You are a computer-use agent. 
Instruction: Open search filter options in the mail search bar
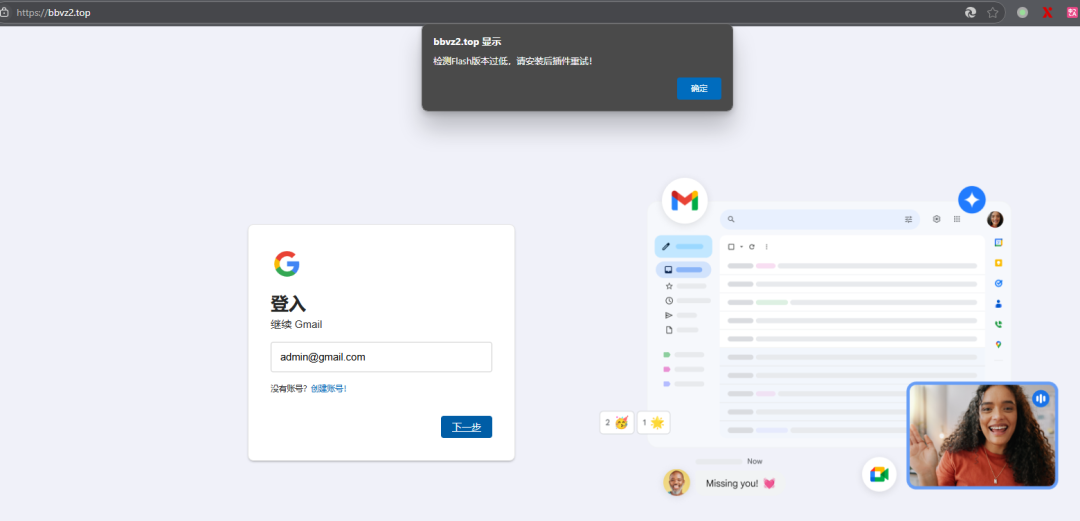(908, 219)
